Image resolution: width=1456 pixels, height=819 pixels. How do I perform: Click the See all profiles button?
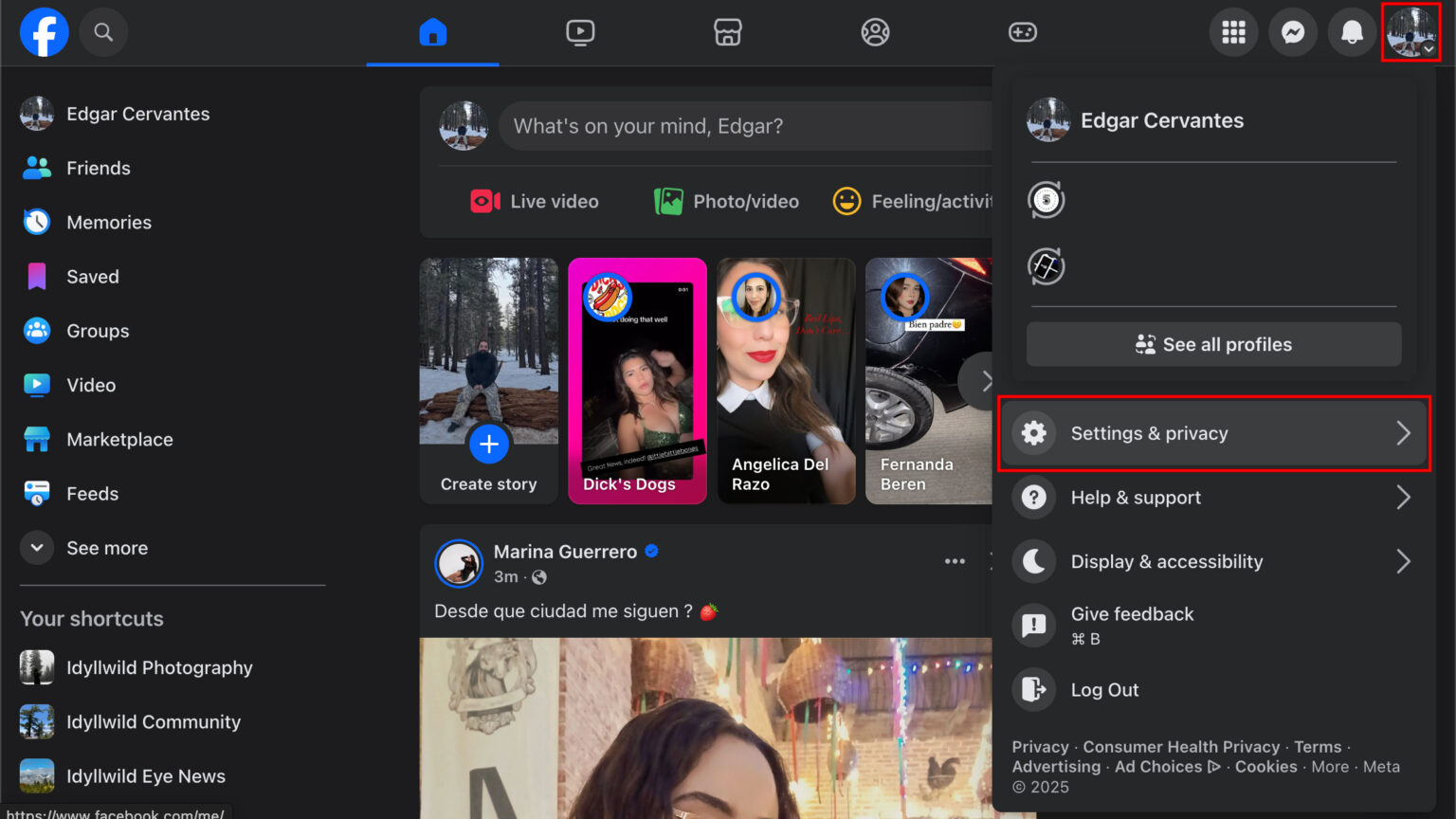1213,344
